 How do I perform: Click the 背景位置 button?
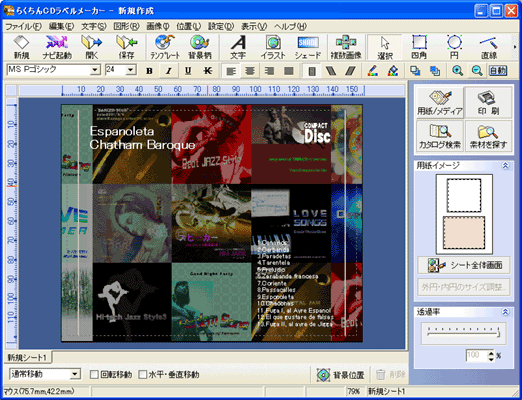(x=341, y=375)
